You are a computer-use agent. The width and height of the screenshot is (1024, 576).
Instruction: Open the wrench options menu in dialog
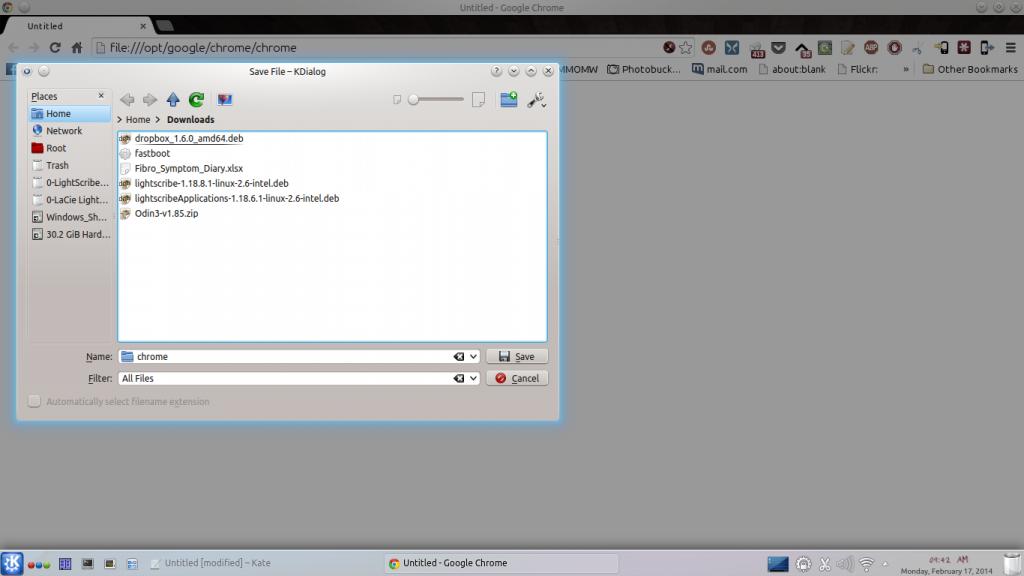[x=536, y=99]
